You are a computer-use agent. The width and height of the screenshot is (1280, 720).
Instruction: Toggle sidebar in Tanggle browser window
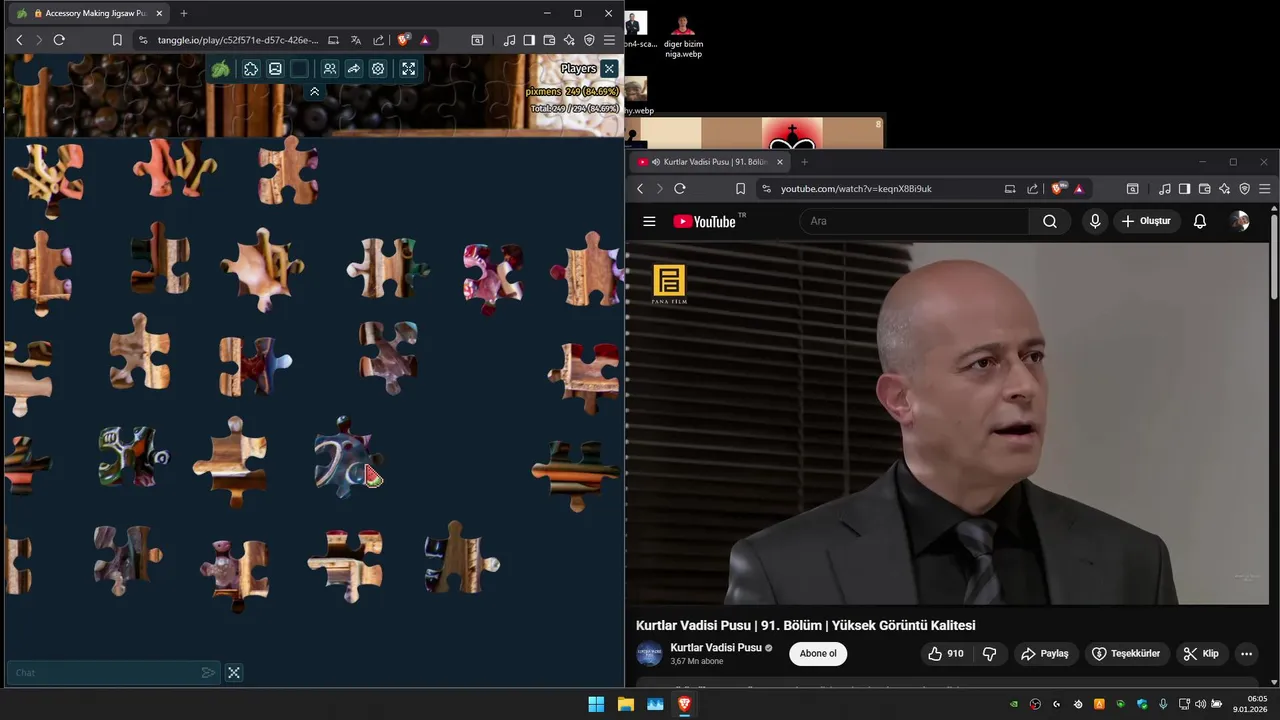[529, 40]
